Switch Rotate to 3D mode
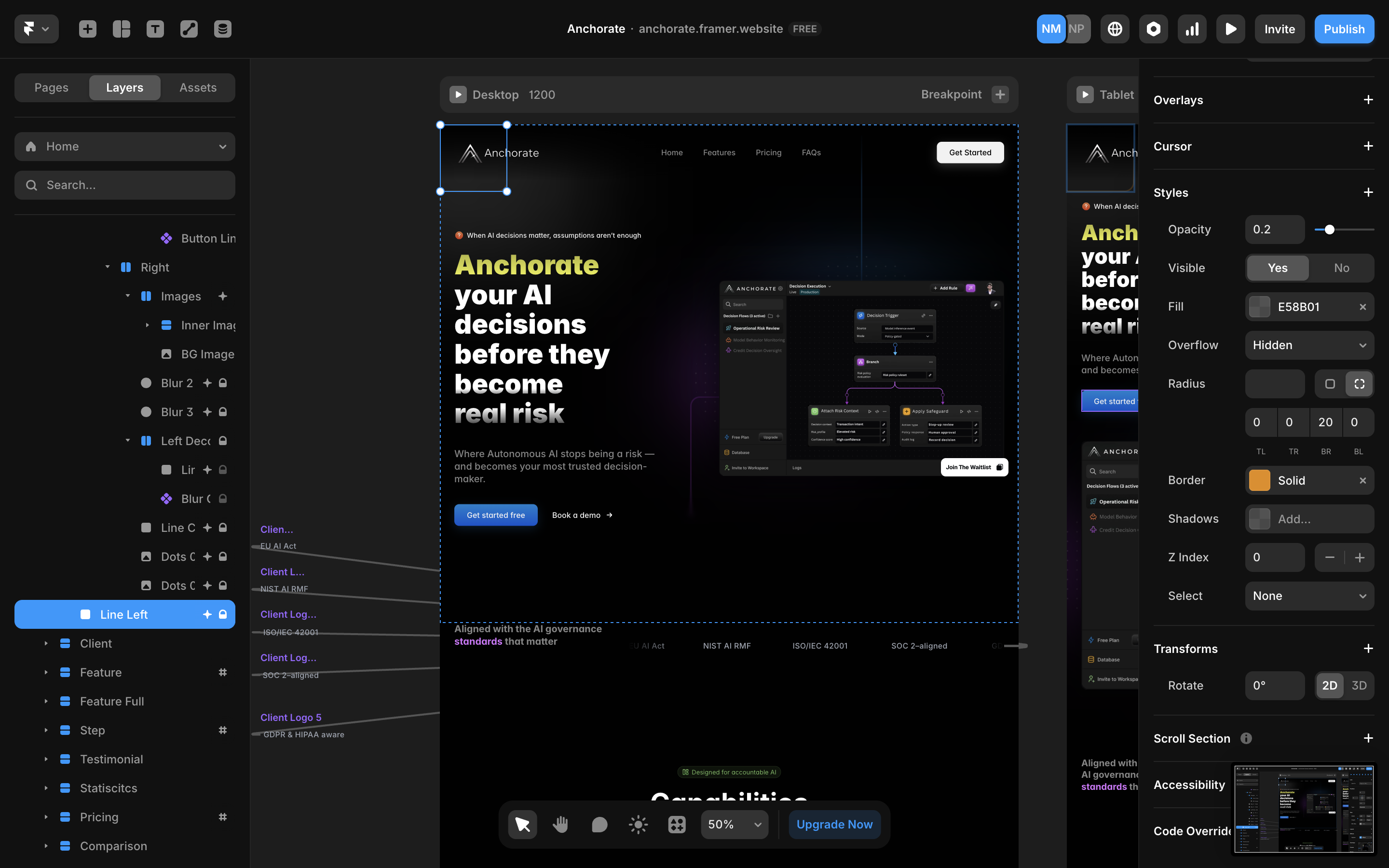The width and height of the screenshot is (1389, 868). tap(1359, 685)
